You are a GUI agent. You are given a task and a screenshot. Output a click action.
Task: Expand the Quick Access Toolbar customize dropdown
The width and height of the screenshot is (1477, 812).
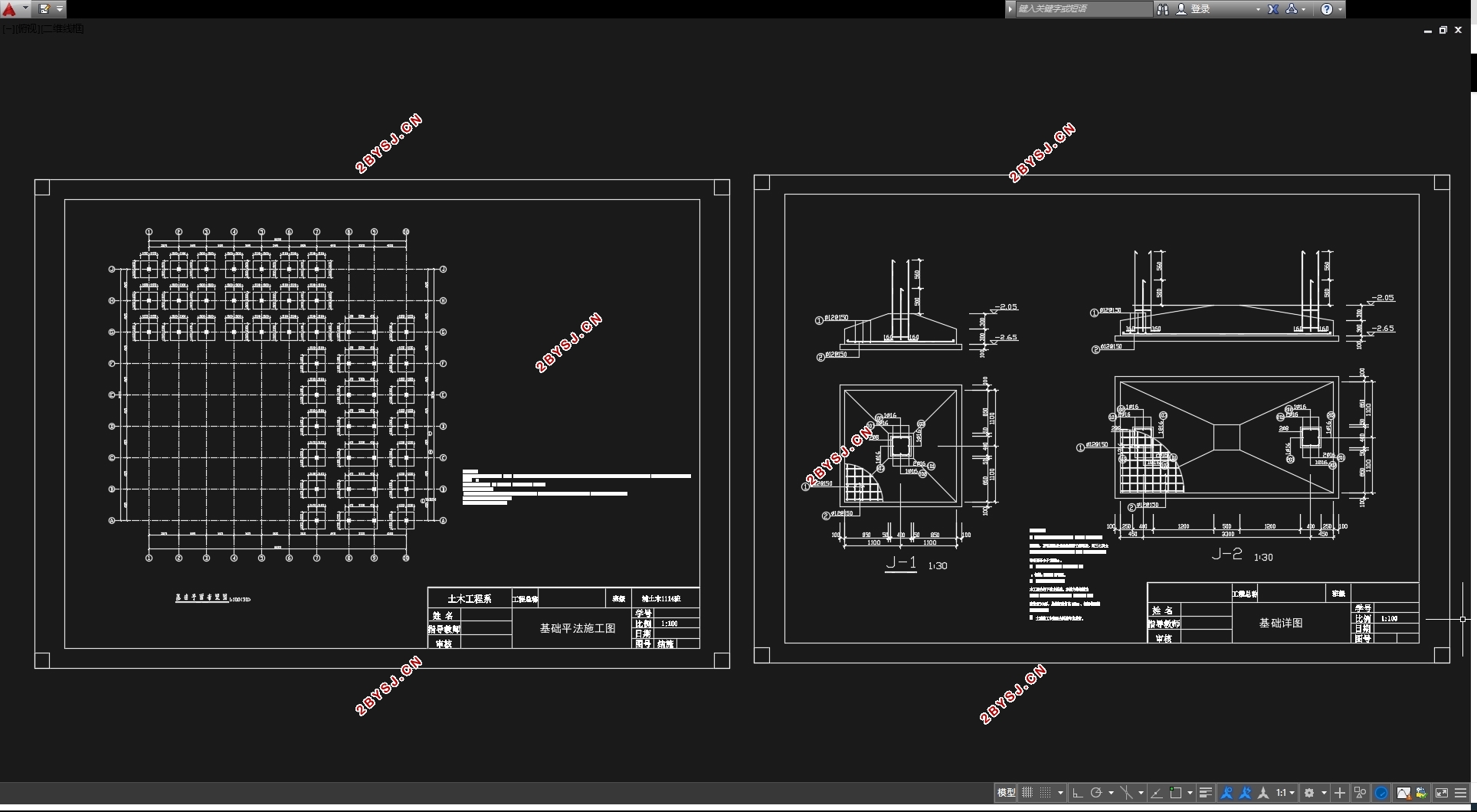click(60, 9)
